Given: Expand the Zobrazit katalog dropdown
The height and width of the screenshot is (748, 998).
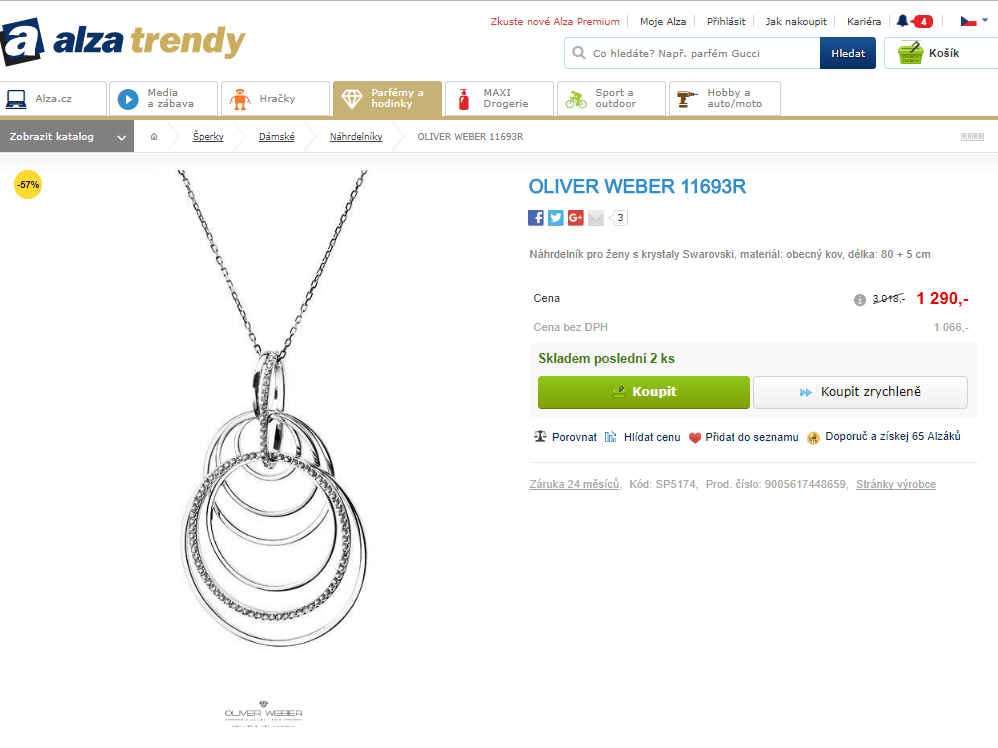Looking at the screenshot, I should (x=67, y=137).
